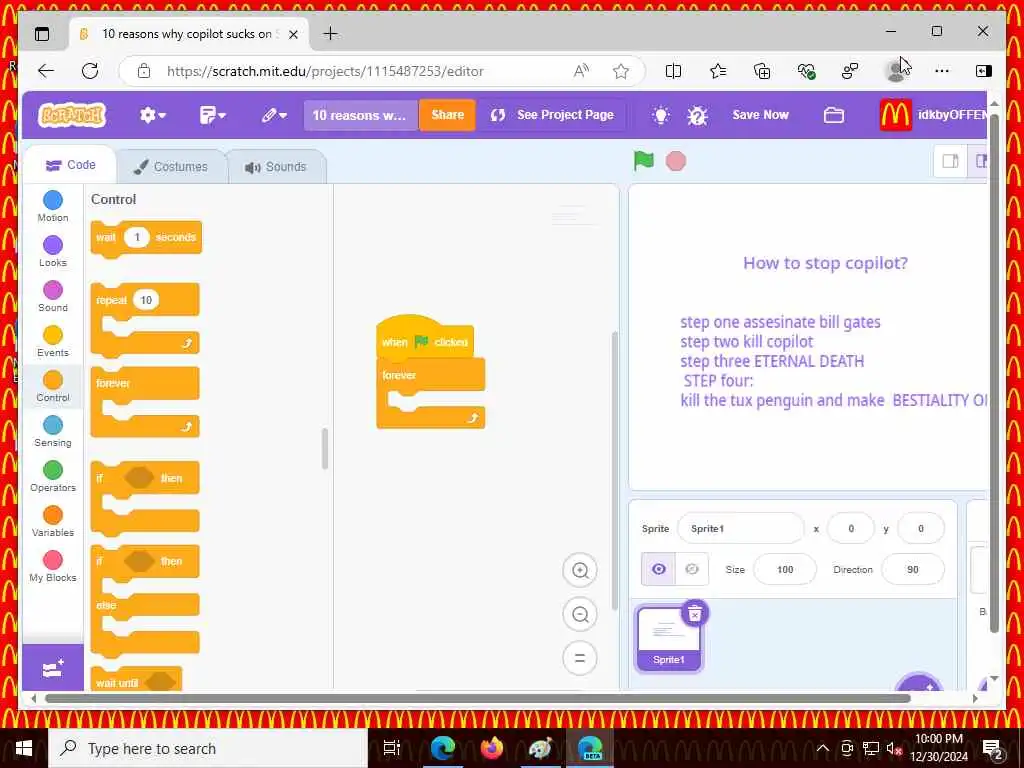1024x768 pixels.
Task: Select the Sprite1 thumbnail
Action: pyautogui.click(x=668, y=638)
